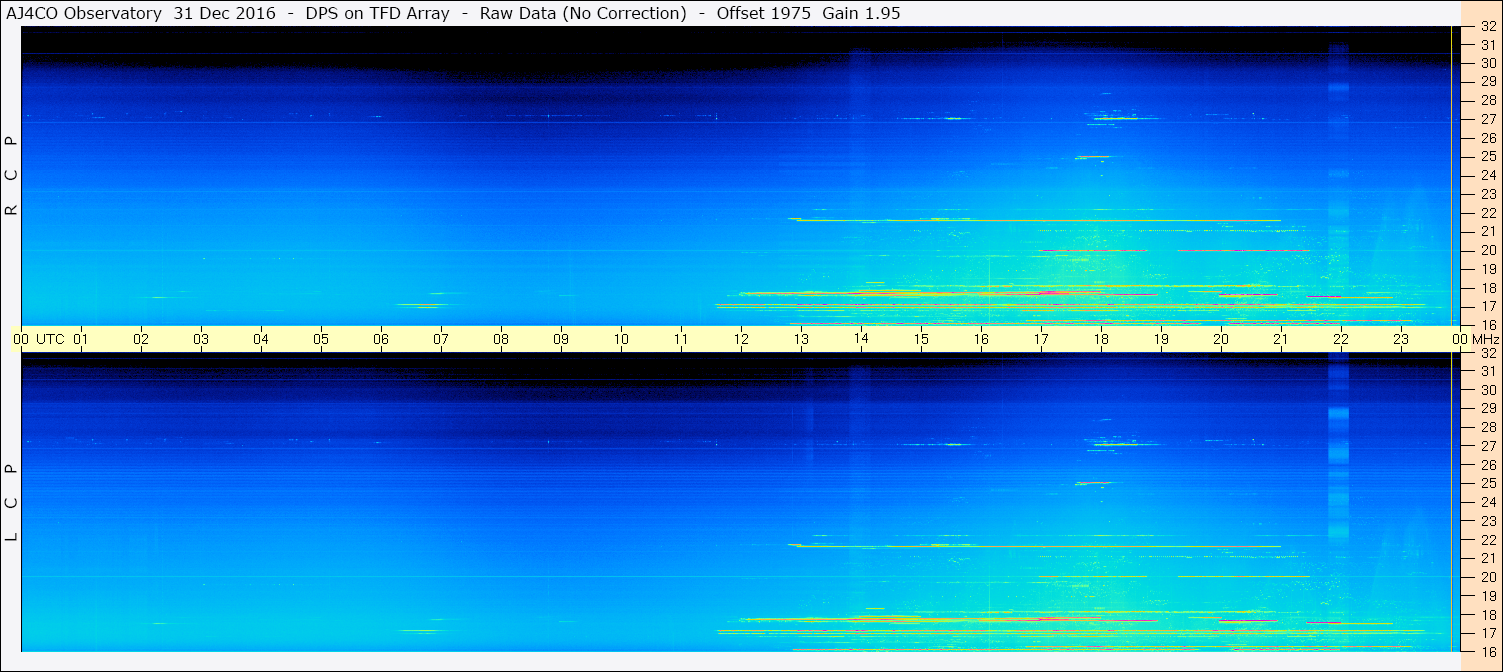Click hour marker 23 on time axis
Viewport: 1503px width, 672px height.
[1401, 340]
